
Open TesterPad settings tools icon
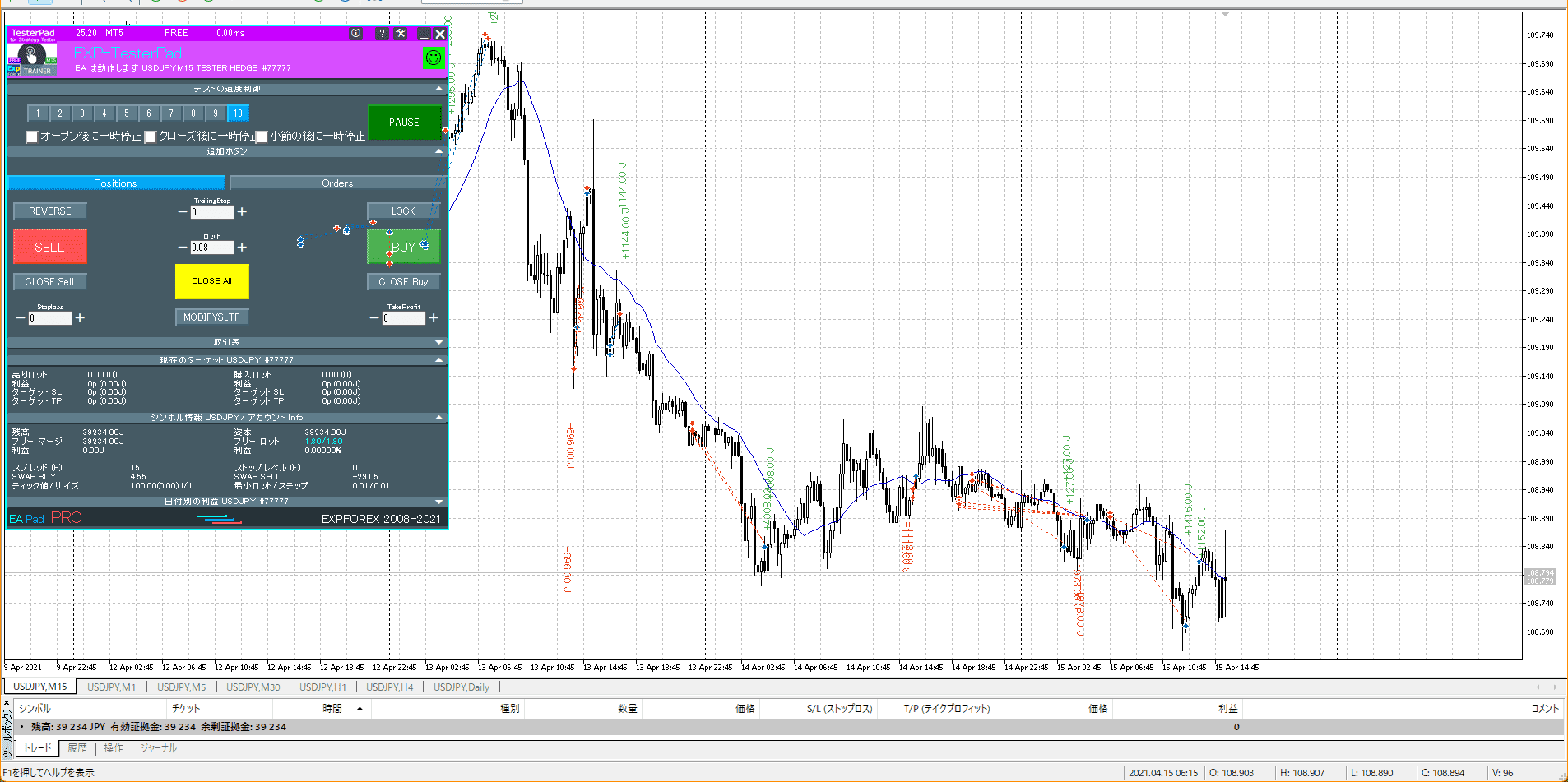pos(401,34)
